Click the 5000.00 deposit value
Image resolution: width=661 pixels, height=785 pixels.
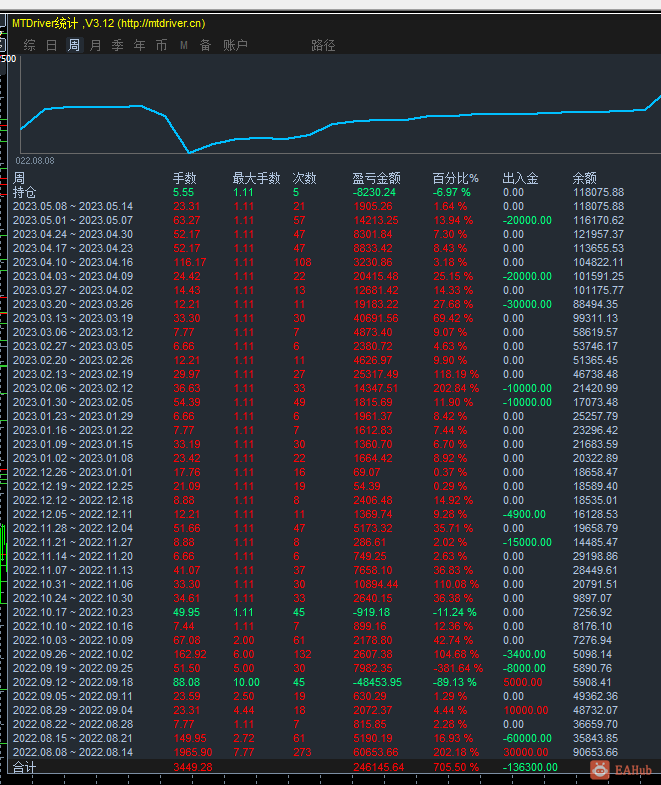(x=523, y=683)
